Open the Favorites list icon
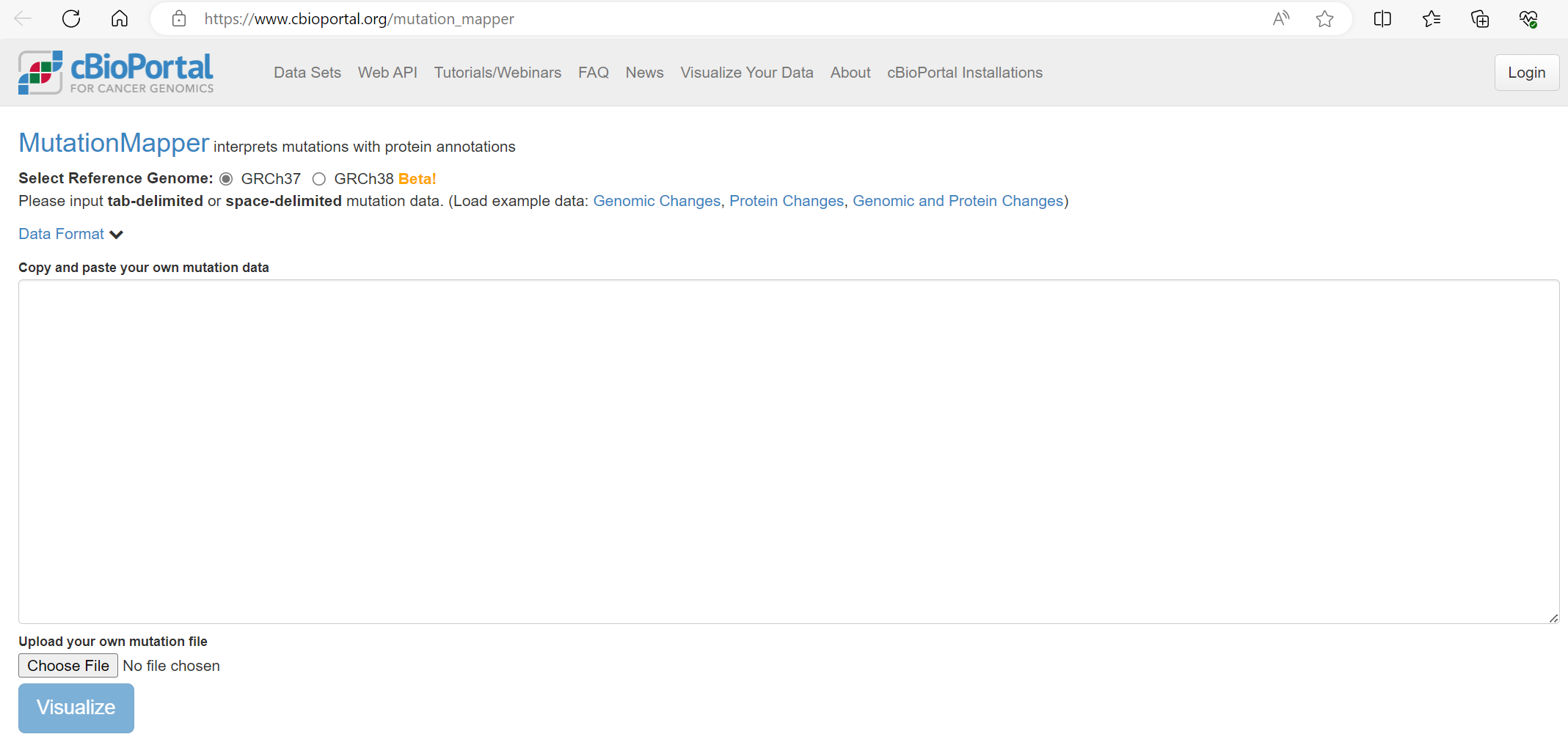Viewport: 1568px width, 745px height. pyautogui.click(x=1432, y=18)
